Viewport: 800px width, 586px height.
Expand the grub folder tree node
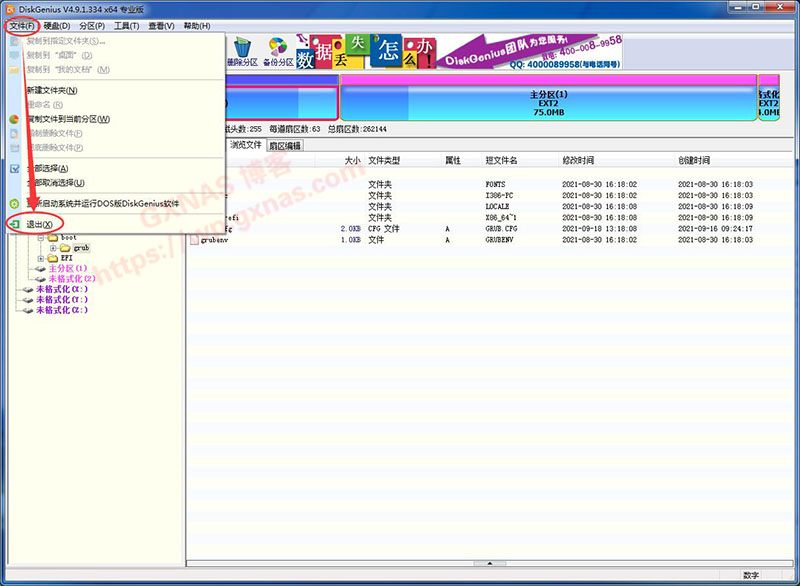pyautogui.click(x=54, y=247)
